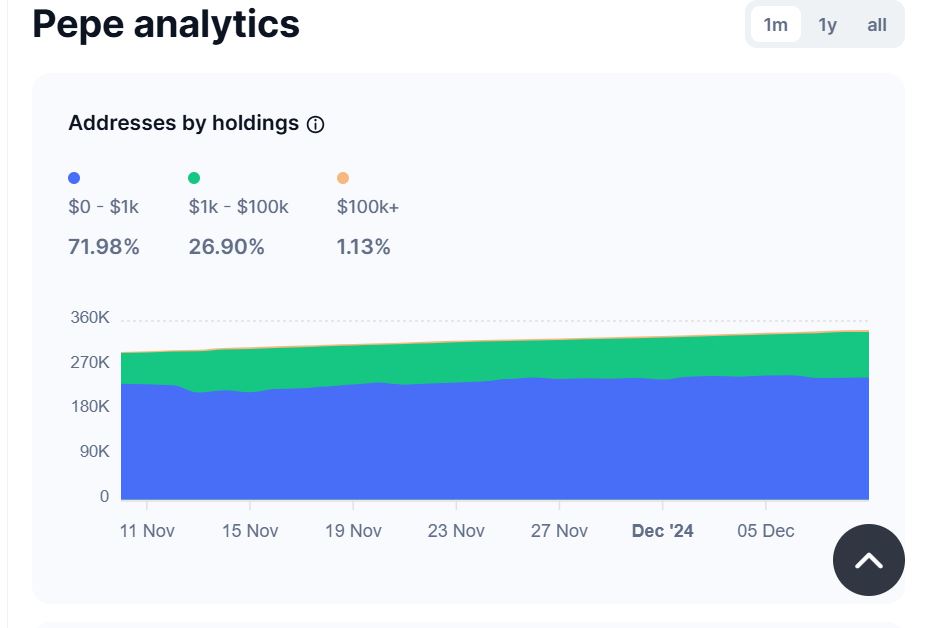Click the blue legend dot for $0 - $1k
Viewport: 929px width, 628px height.
[x=74, y=178]
